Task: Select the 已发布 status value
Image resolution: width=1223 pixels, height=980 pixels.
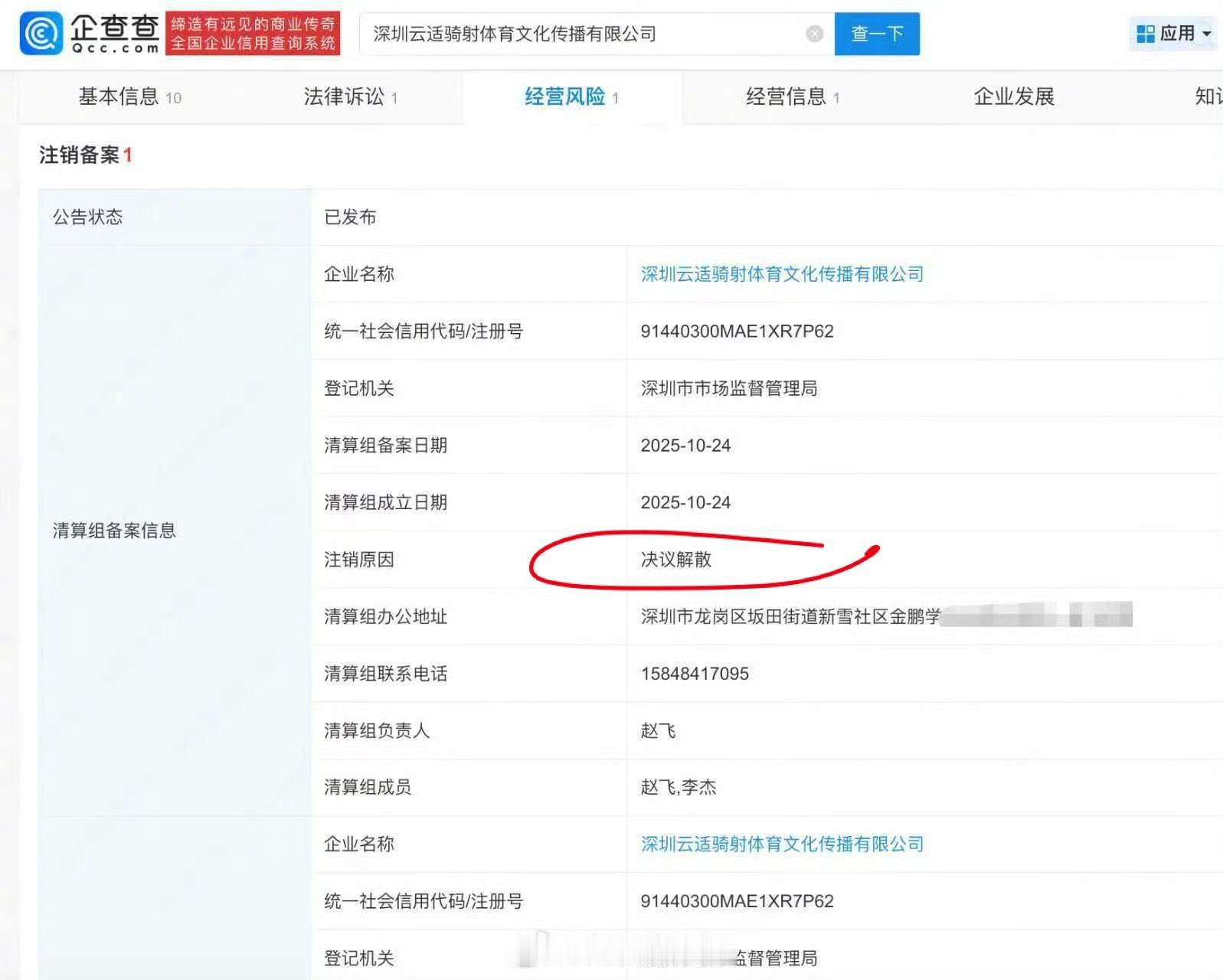Action: pos(350,217)
